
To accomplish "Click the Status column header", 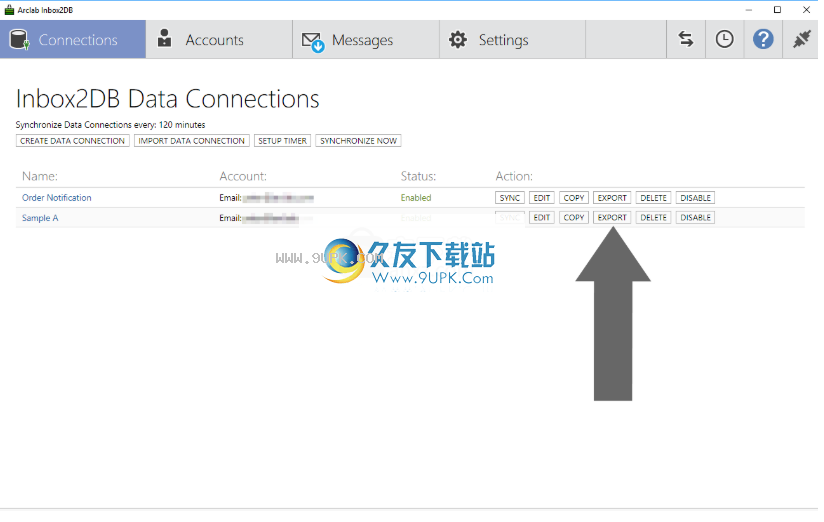I will click(x=418, y=176).
